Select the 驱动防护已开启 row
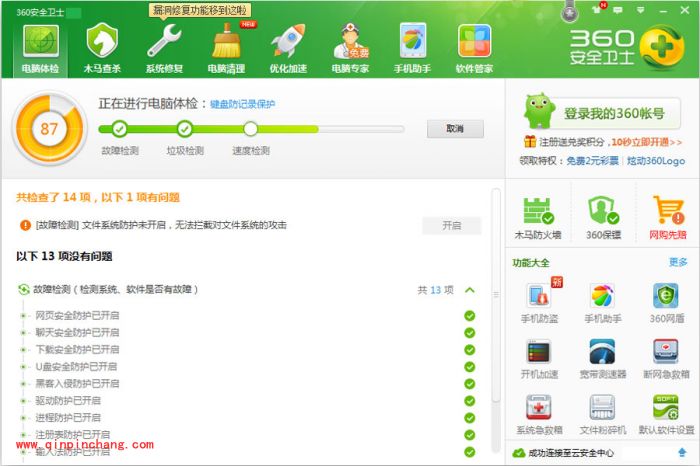700x466 pixels. click(x=247, y=400)
